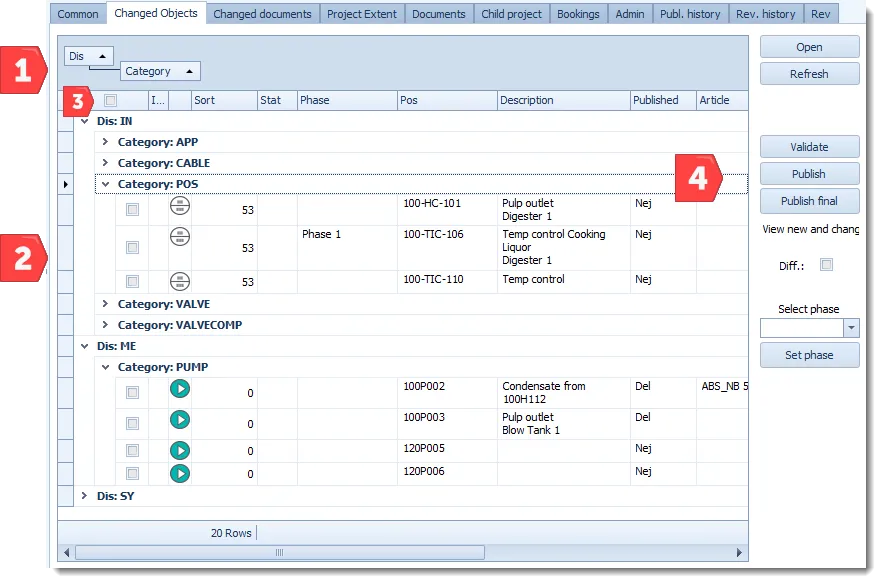Expand Category: CABLE group

coord(105,163)
